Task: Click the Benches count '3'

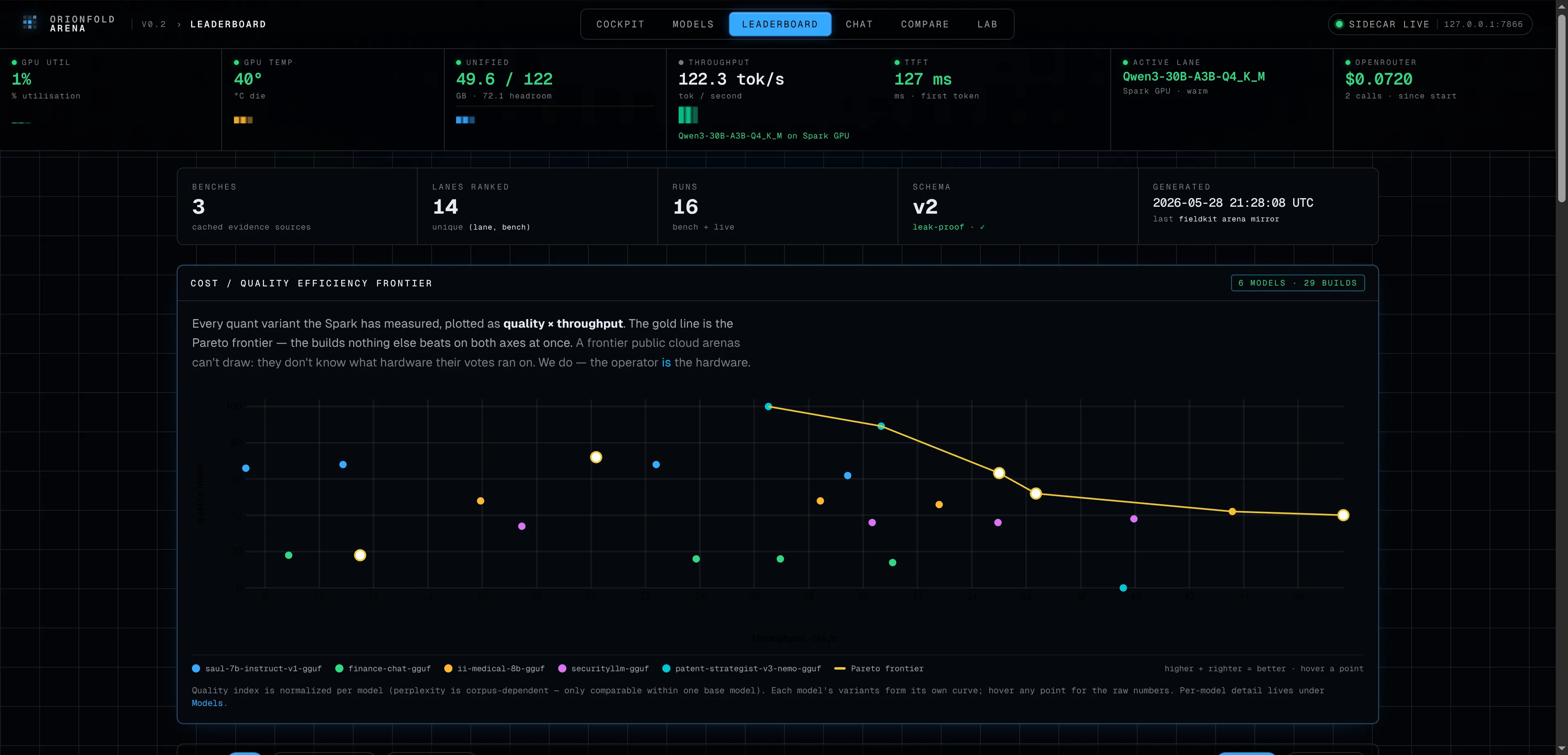Action: pyautogui.click(x=198, y=207)
